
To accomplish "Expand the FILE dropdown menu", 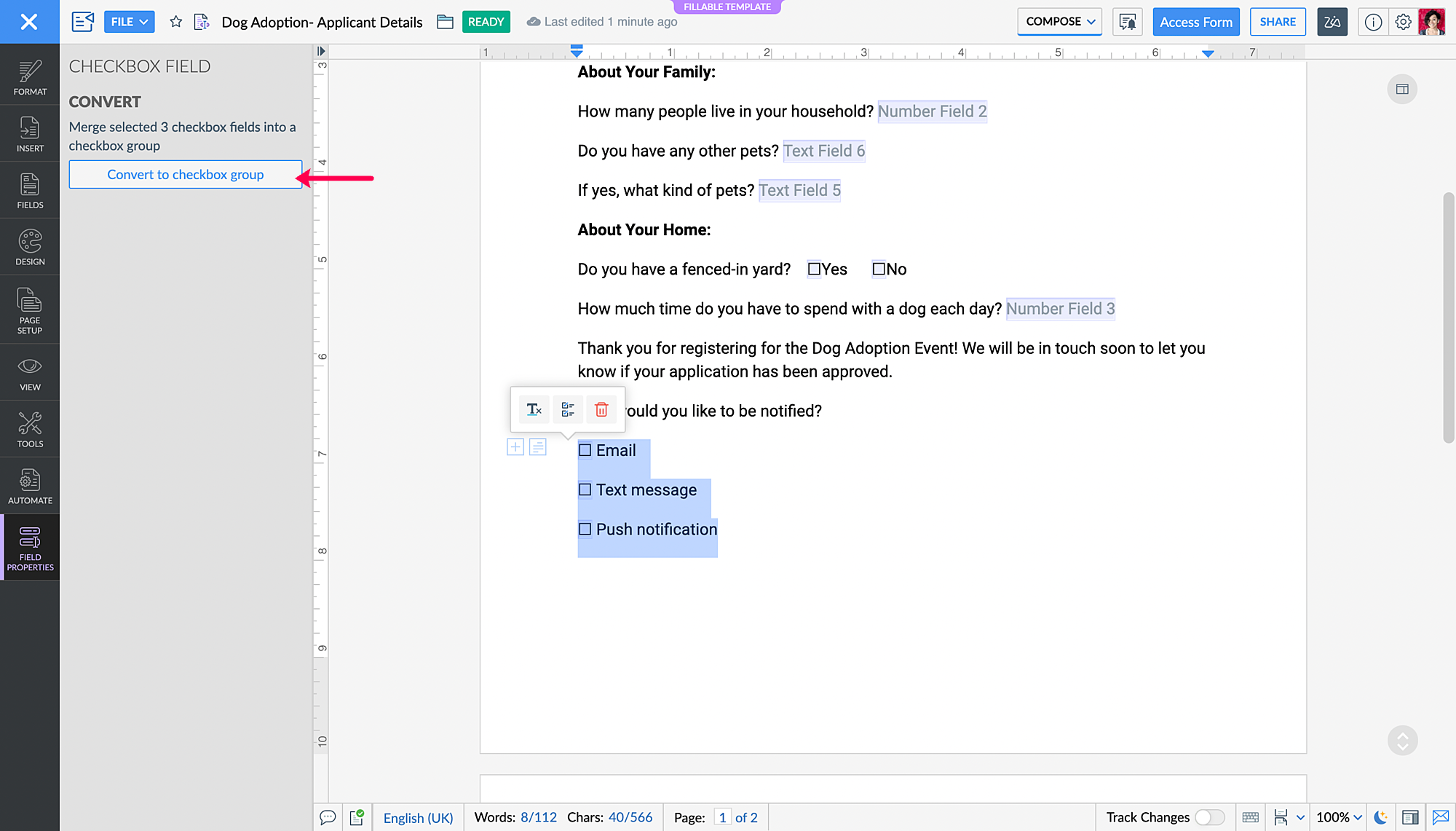I will coord(130,22).
